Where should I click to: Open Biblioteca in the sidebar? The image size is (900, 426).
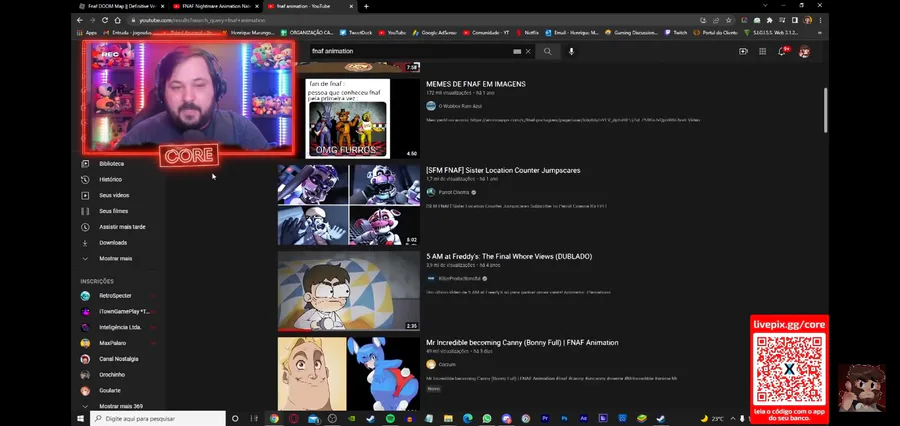tap(110, 164)
